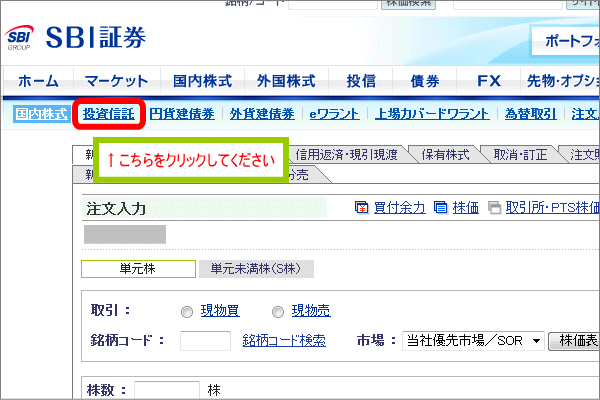The height and width of the screenshot is (400, 600).
Task: Open the 外国株式 main menu
Action: pos(286,81)
